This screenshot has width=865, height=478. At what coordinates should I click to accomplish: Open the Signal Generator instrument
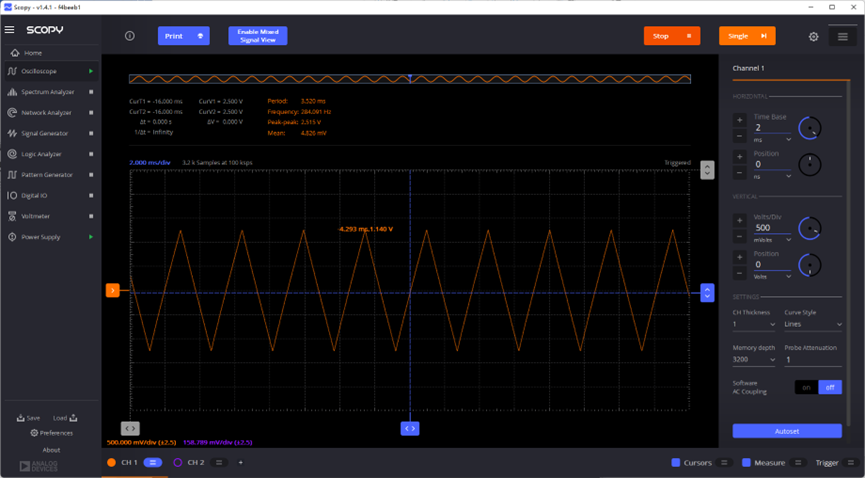[x=45, y=134]
